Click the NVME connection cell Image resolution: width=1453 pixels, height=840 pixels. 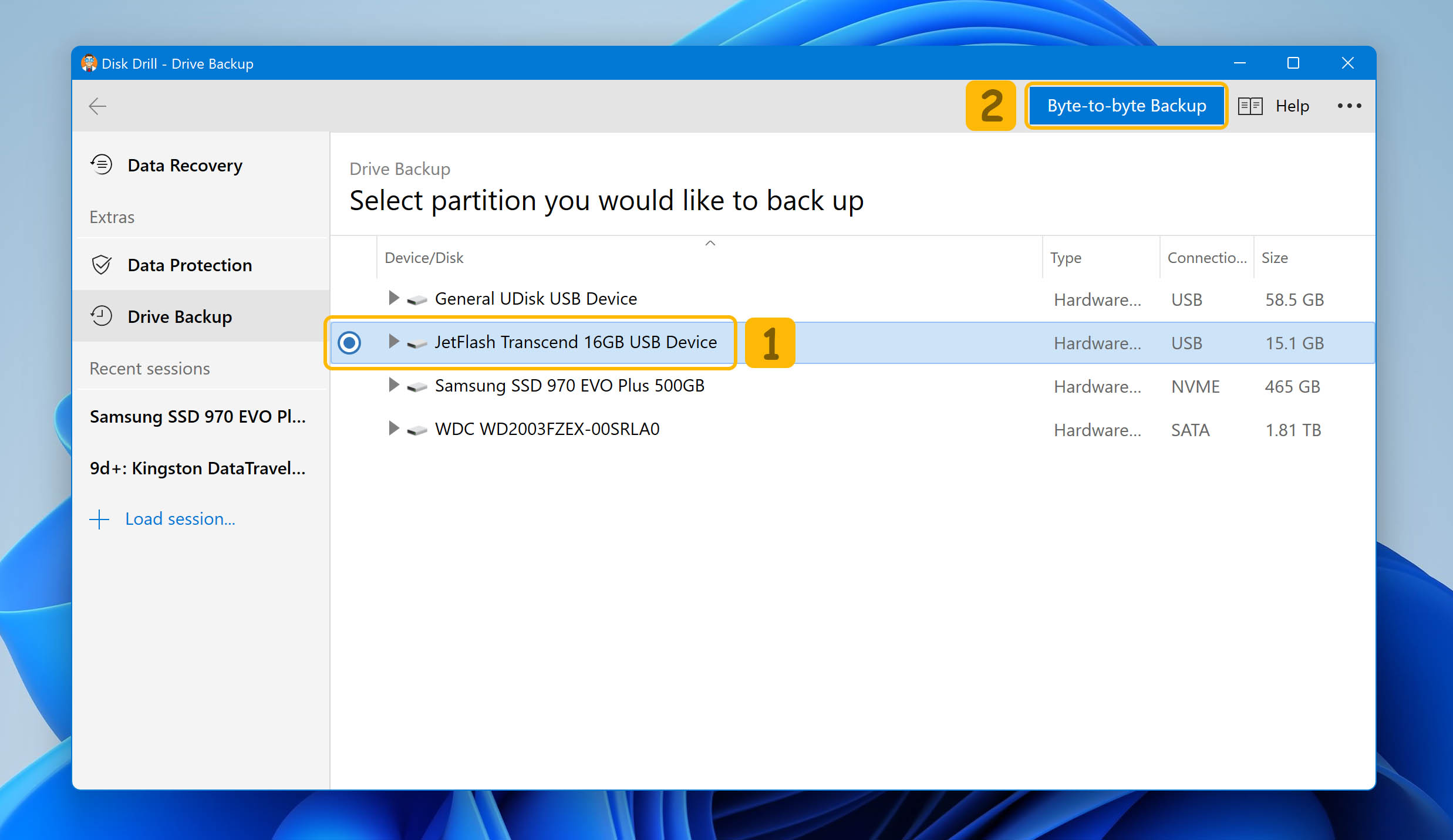click(x=1195, y=387)
